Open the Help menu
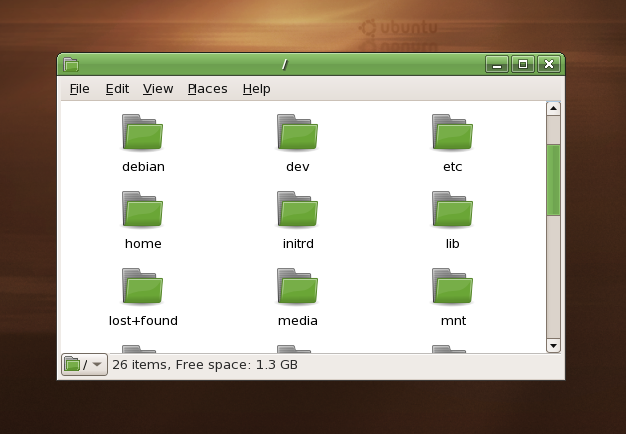 256,89
